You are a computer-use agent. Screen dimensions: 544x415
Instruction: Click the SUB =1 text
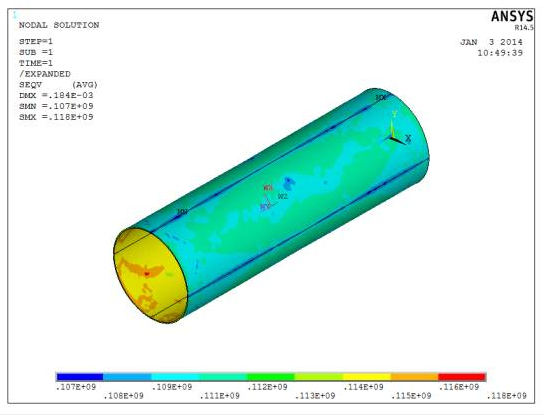click(x=36, y=52)
